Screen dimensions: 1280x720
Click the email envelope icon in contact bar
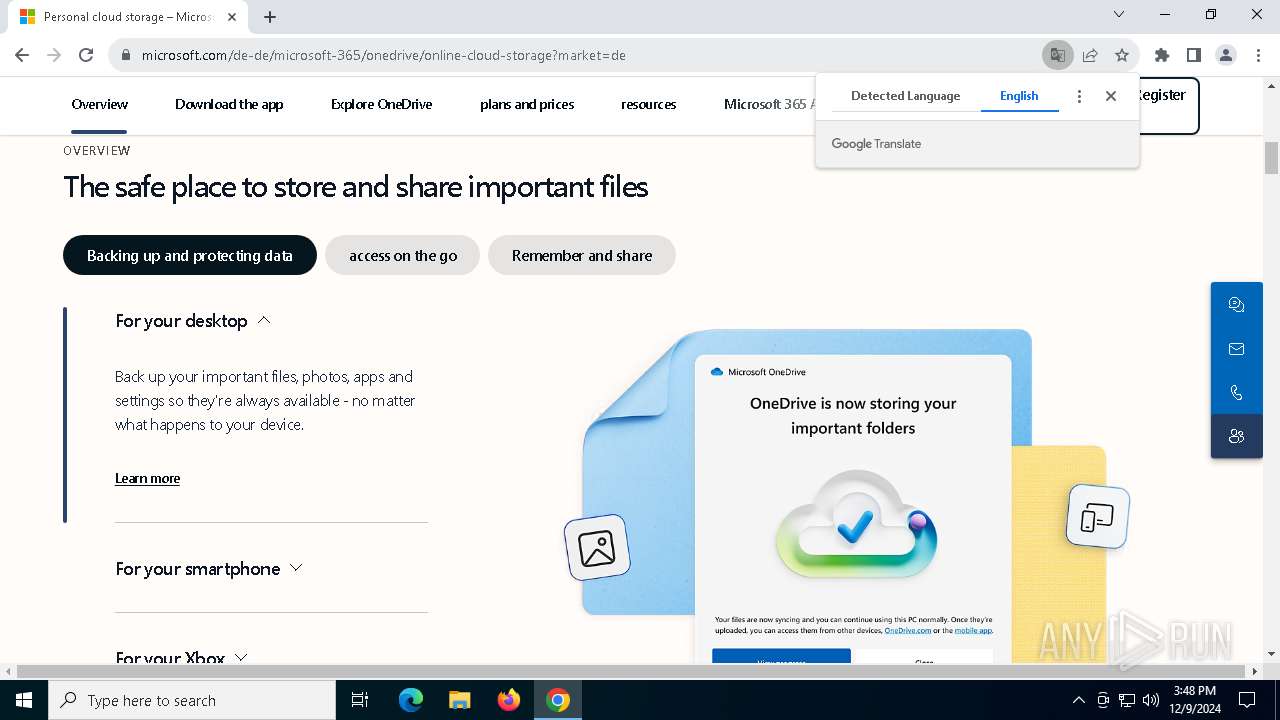1236,349
